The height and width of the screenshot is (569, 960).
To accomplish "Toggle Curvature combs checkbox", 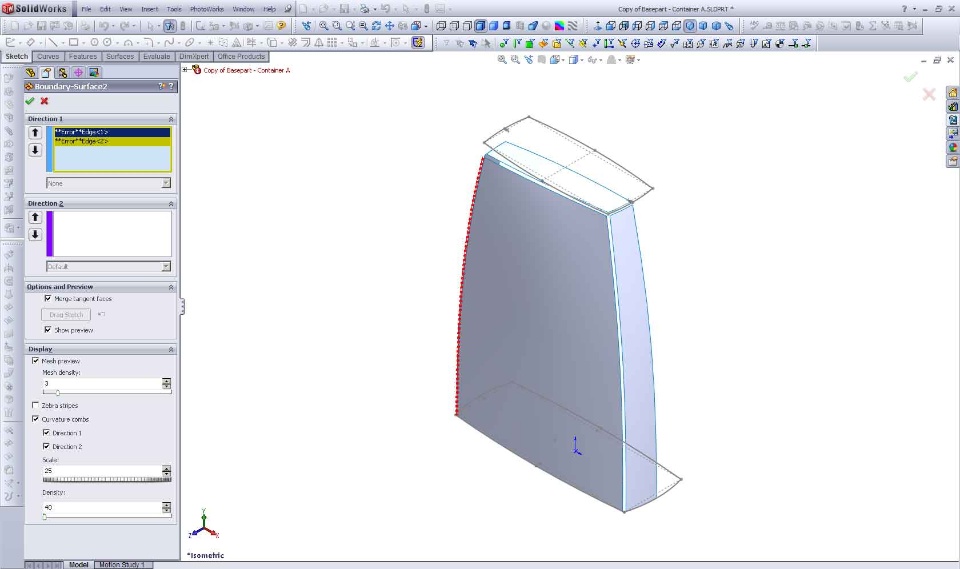I will coord(36,419).
